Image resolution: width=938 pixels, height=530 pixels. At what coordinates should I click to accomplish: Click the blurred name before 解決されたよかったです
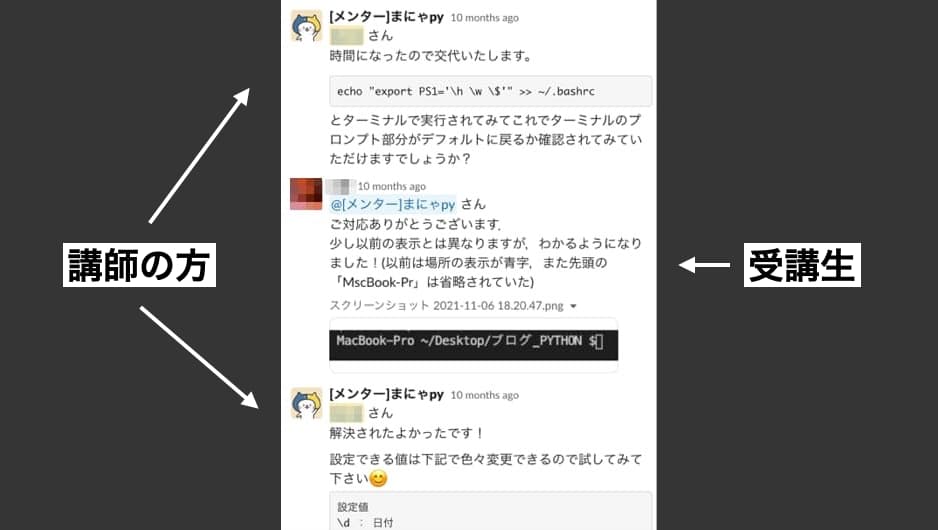346,413
